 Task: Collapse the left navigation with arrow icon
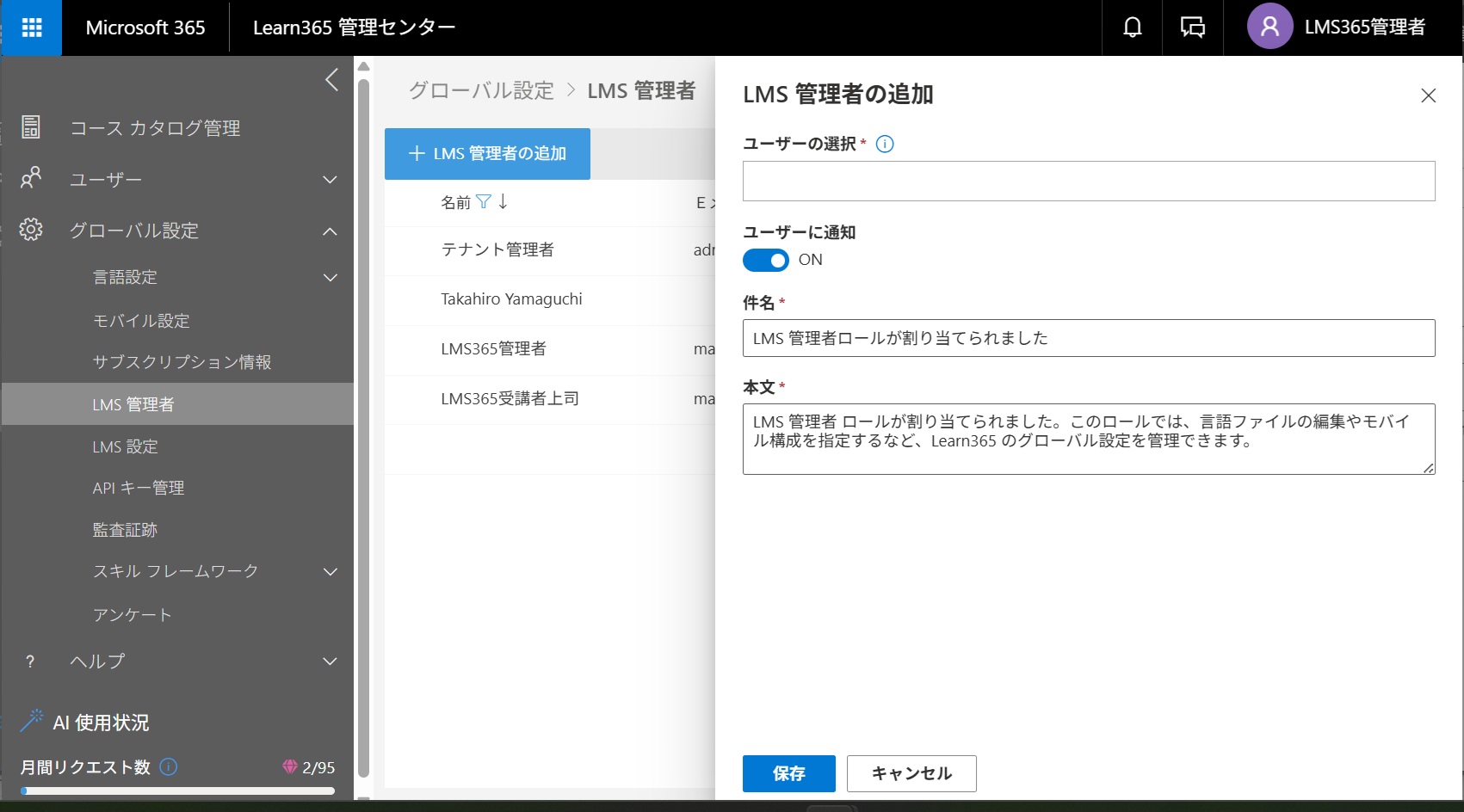point(331,80)
